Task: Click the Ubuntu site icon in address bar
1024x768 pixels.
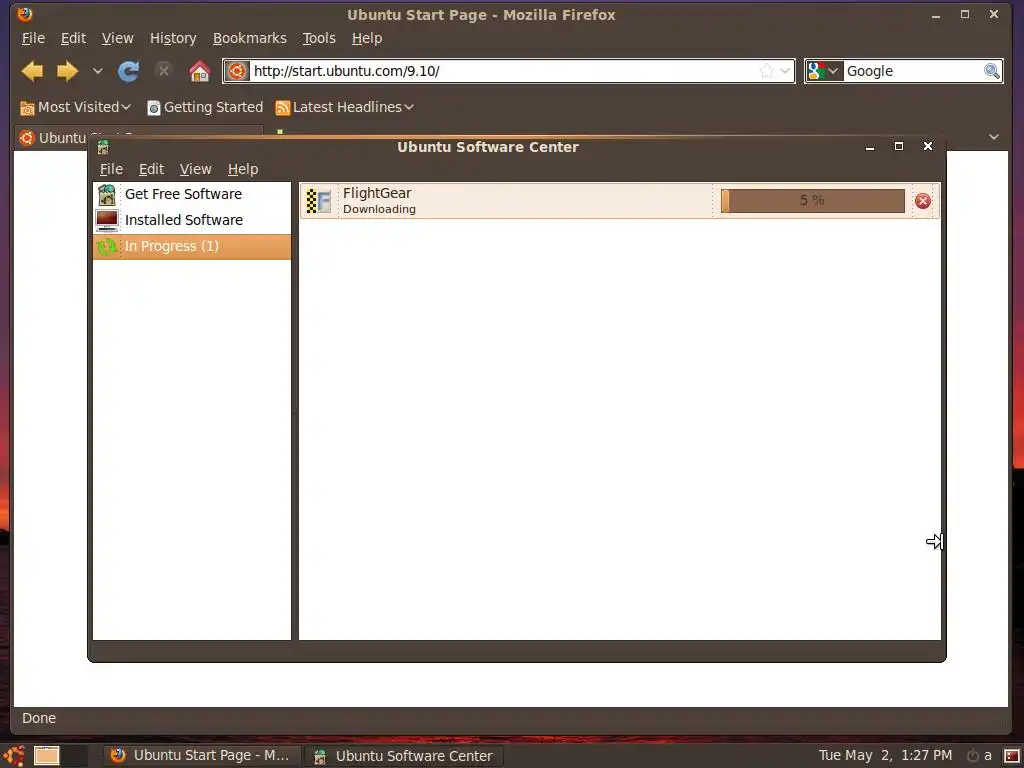Action: click(x=238, y=71)
